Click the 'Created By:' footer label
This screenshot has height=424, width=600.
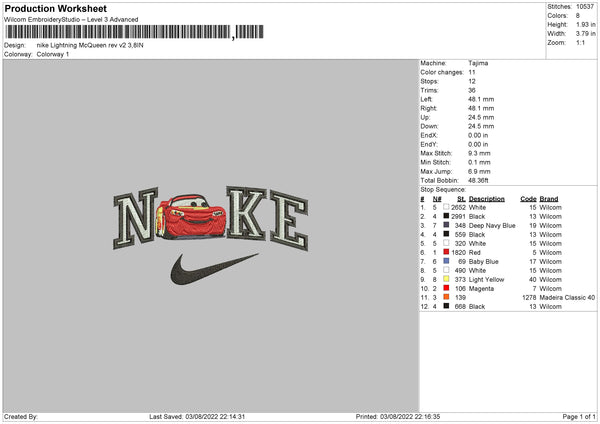tap(21, 416)
